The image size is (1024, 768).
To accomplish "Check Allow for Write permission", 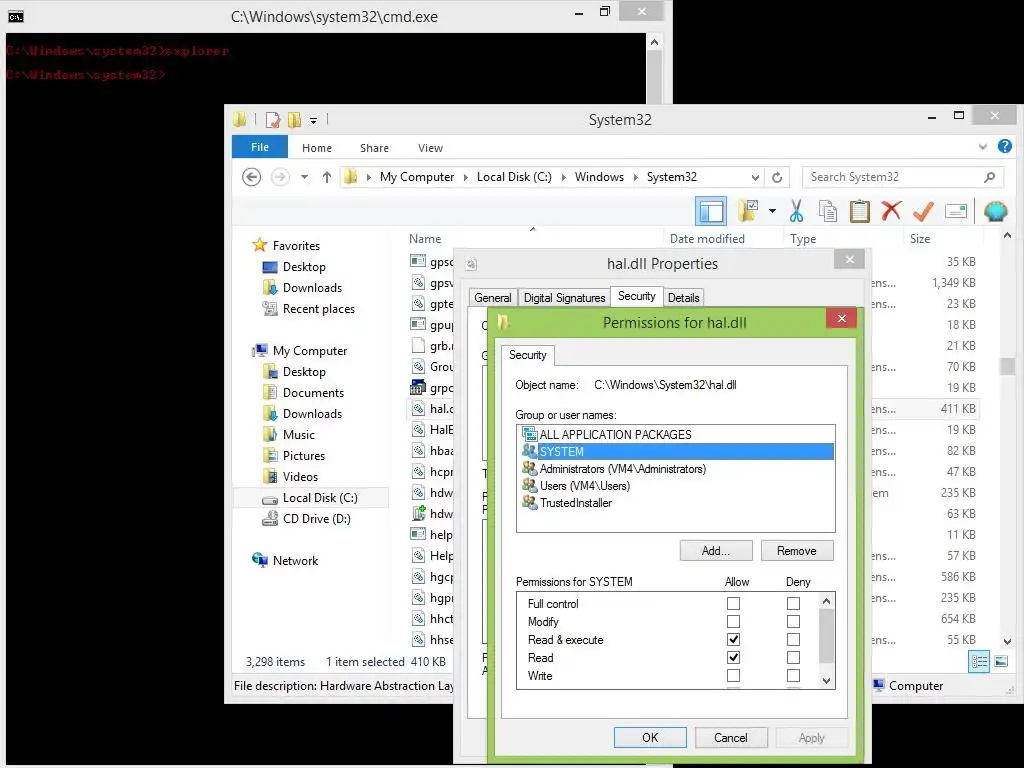I will (x=733, y=676).
